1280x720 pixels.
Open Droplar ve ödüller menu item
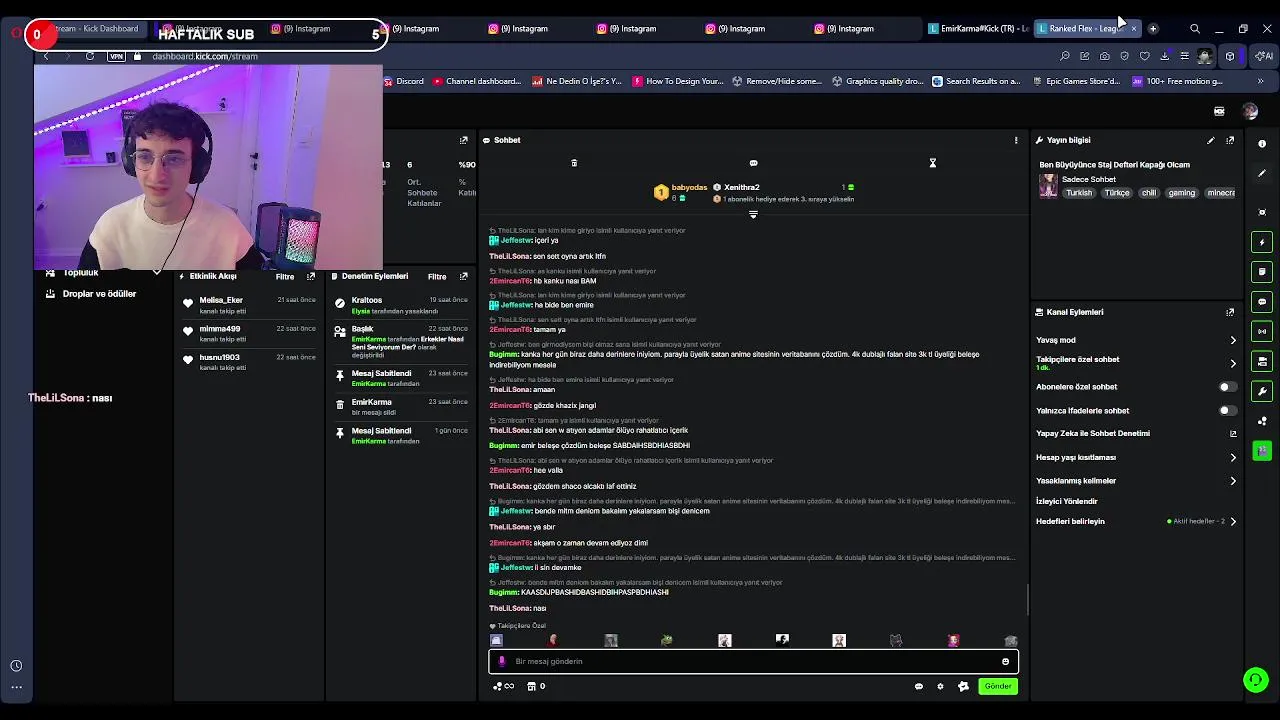99,294
